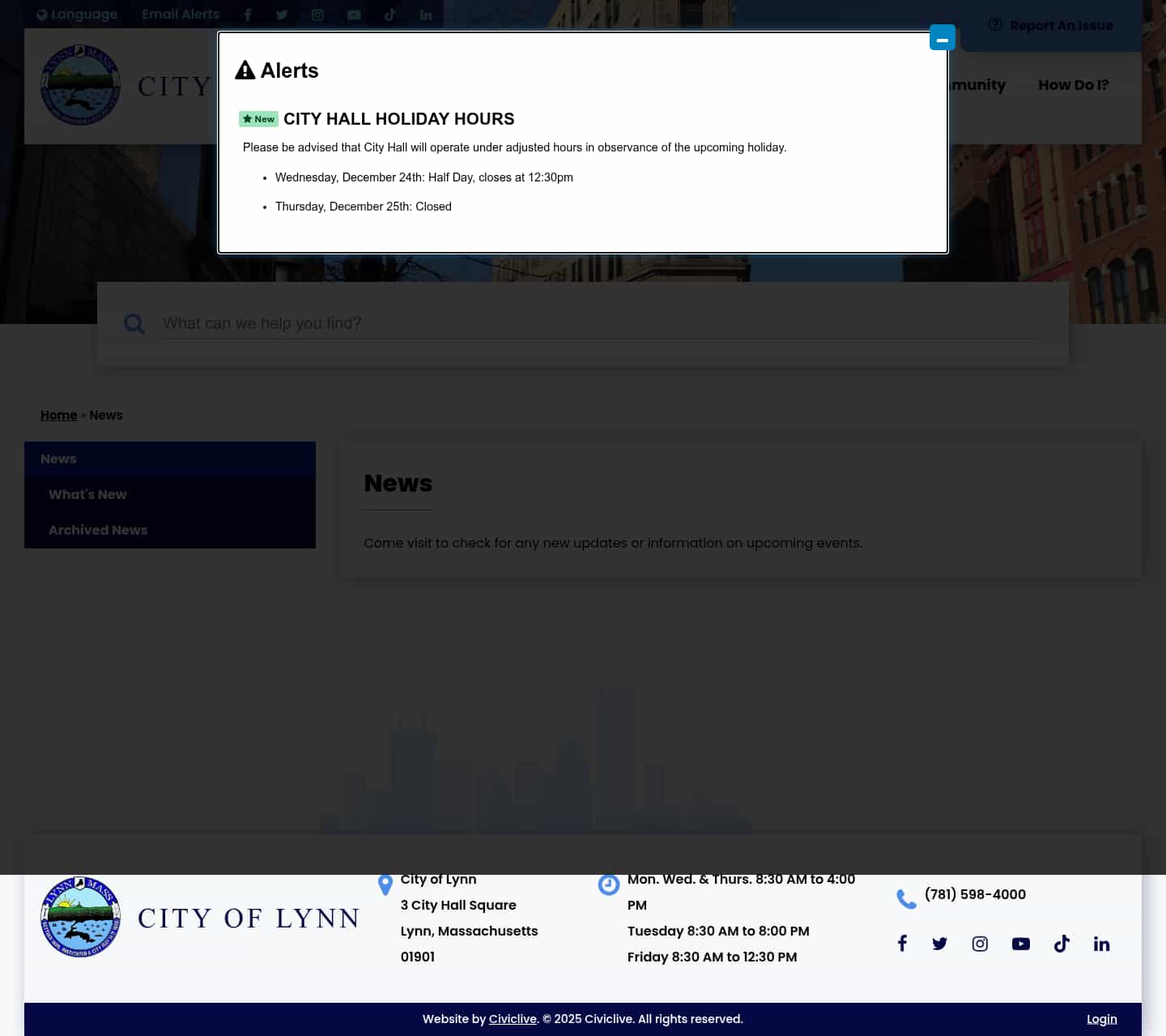Click the search magnifier icon
1166x1036 pixels.
point(134,324)
